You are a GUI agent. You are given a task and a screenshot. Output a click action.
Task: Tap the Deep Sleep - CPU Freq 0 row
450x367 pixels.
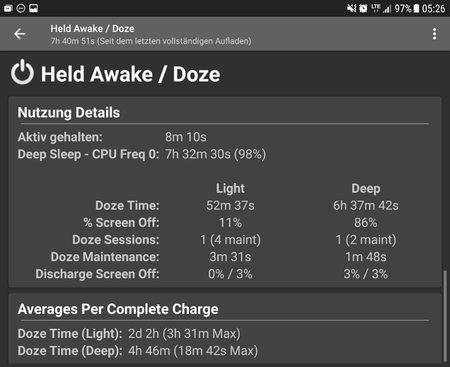(x=142, y=154)
